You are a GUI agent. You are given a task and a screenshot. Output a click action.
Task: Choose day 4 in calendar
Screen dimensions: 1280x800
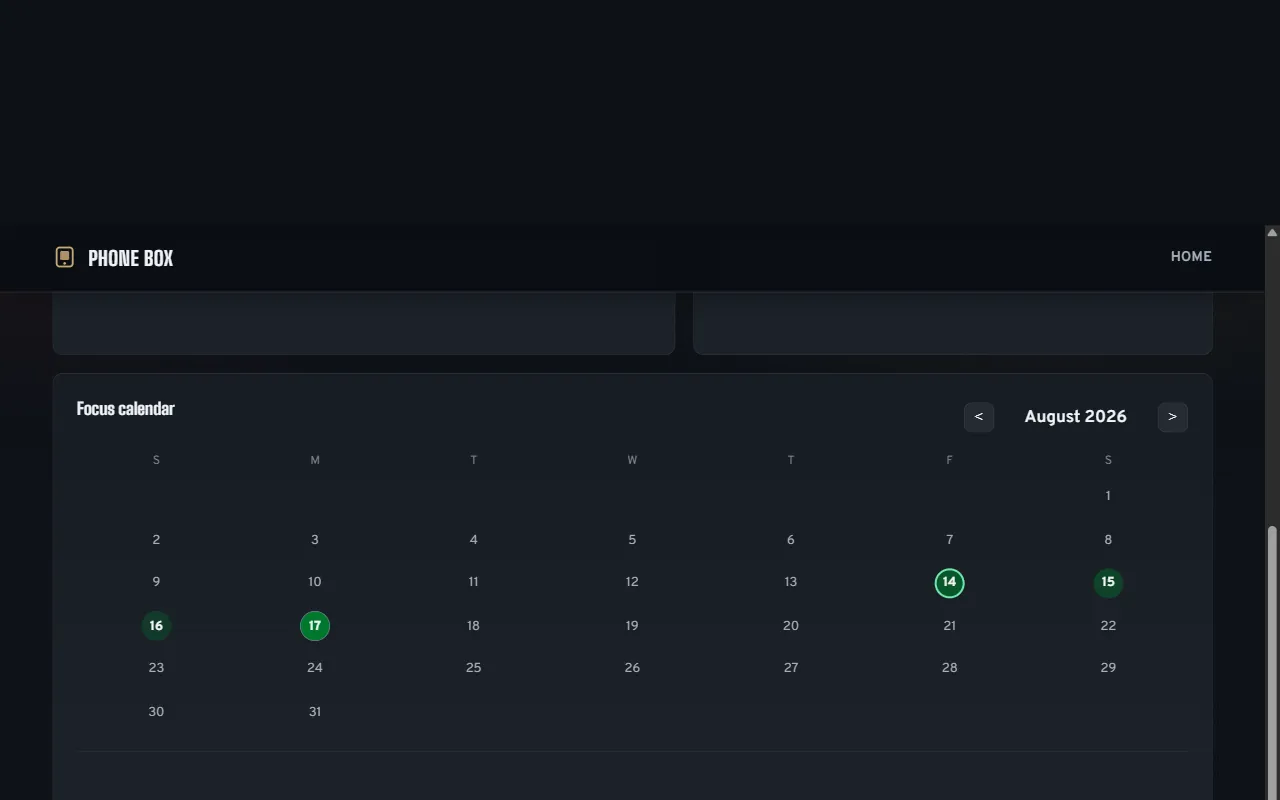pyautogui.click(x=473, y=540)
